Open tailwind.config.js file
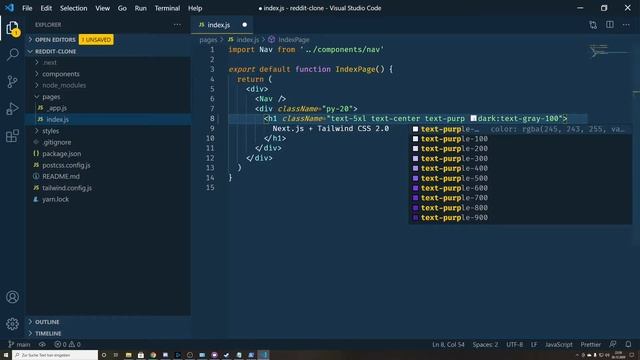Screen dimensions: 640x360 (108, 188)
